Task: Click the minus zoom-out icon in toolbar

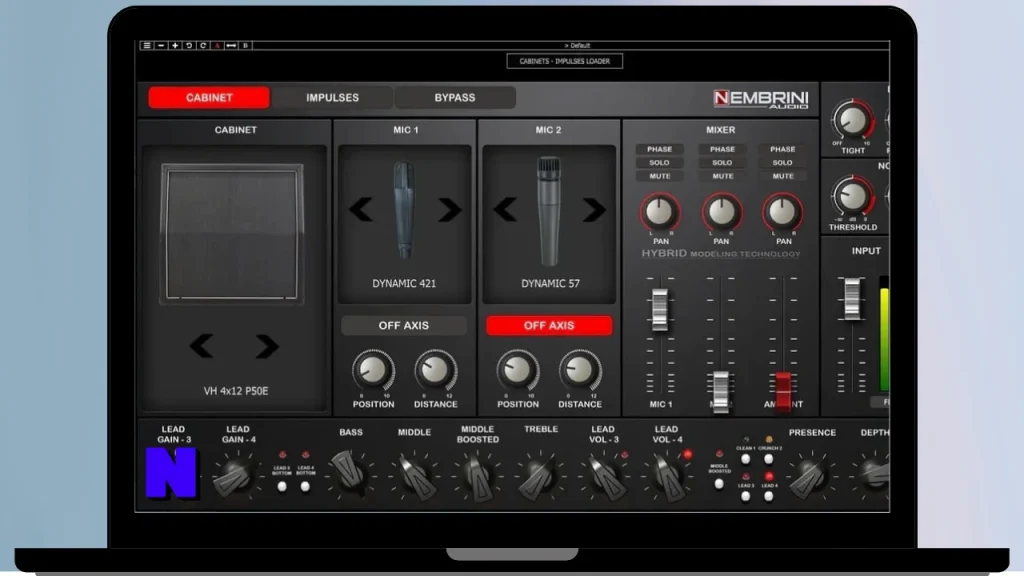Action: point(161,46)
